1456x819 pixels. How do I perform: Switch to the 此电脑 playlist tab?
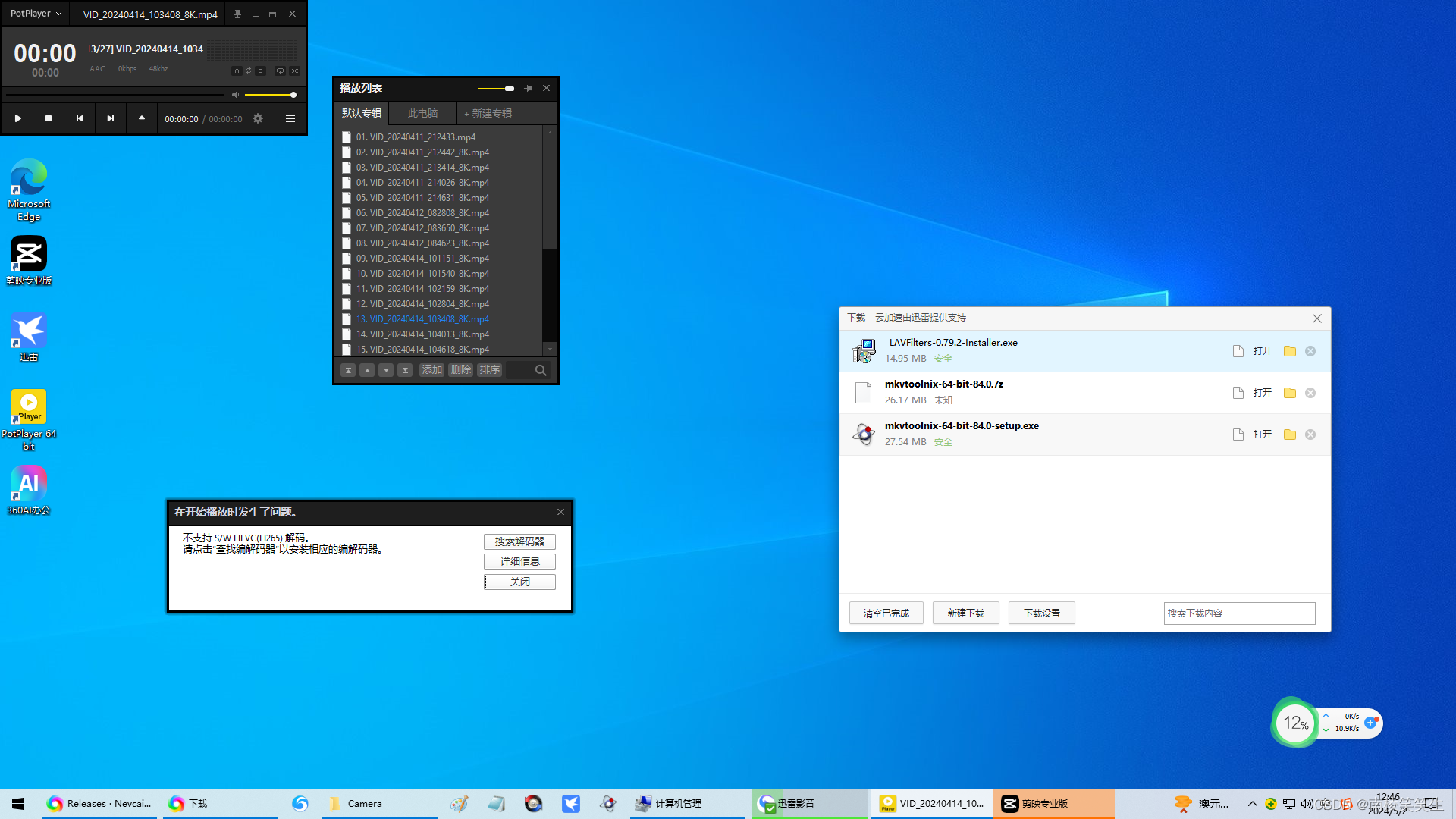point(422,113)
